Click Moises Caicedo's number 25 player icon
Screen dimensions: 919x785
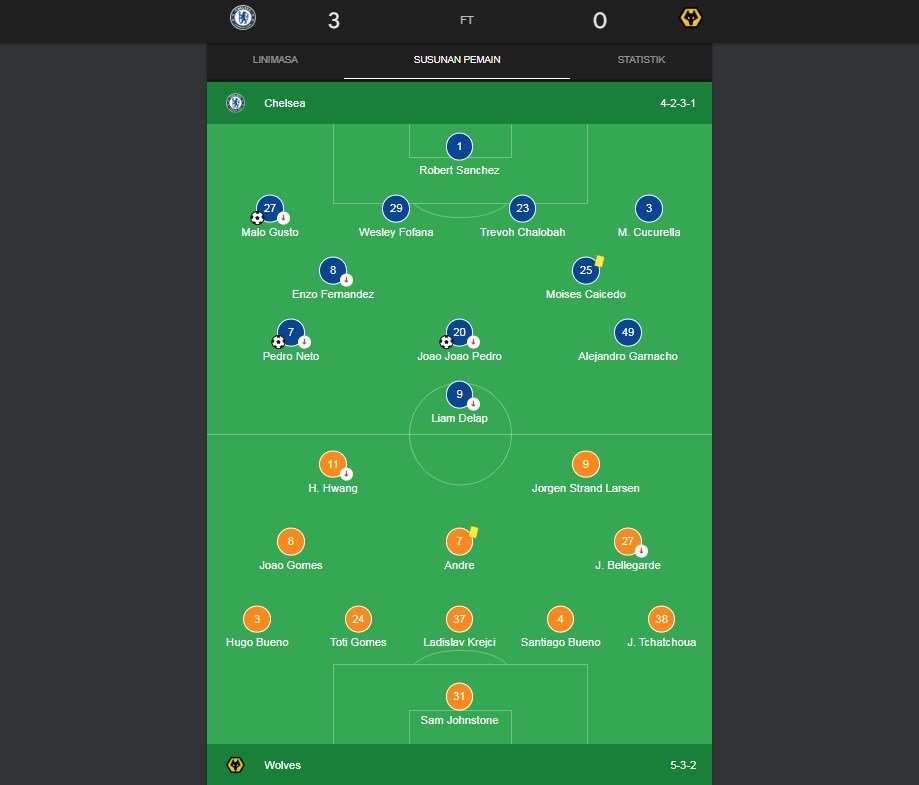click(586, 270)
